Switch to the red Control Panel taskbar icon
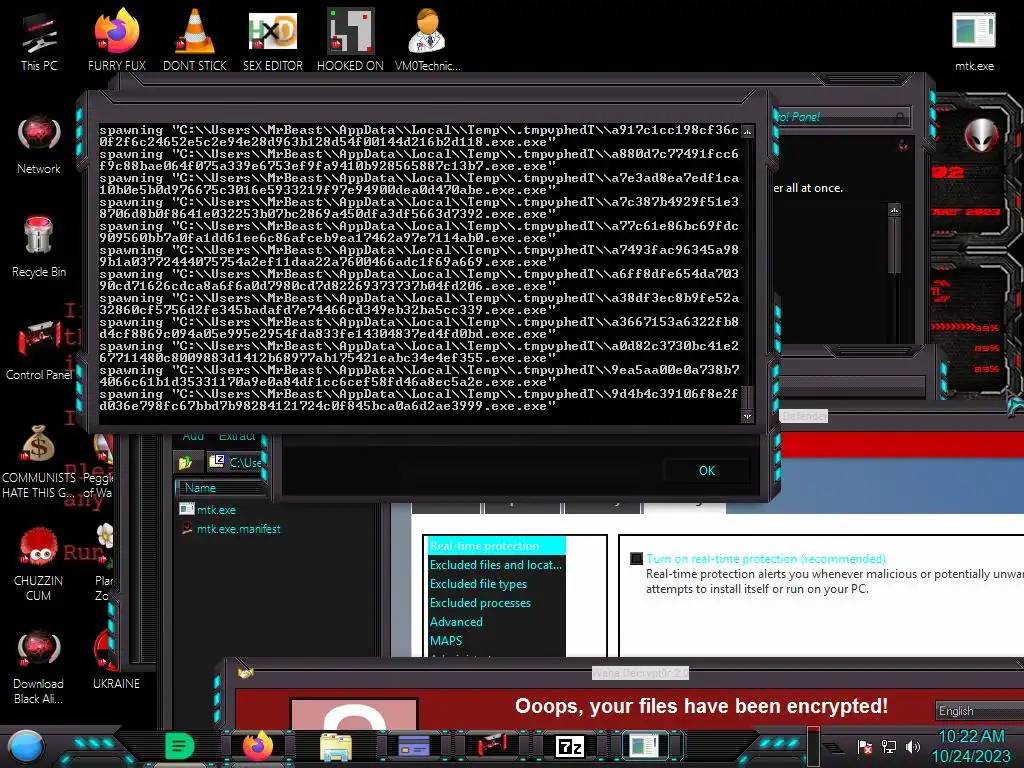 492,746
